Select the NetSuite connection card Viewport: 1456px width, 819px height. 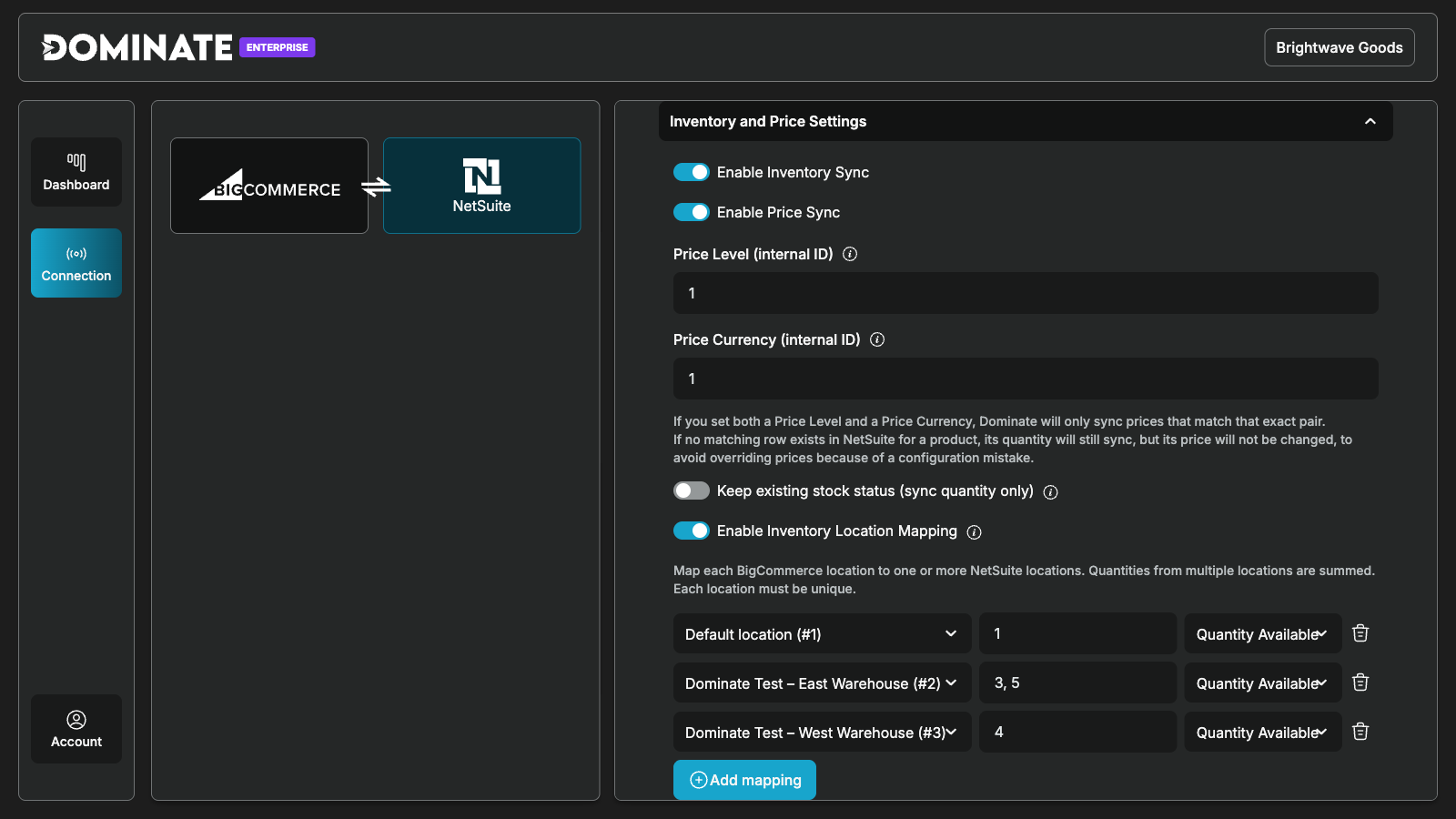coord(482,186)
